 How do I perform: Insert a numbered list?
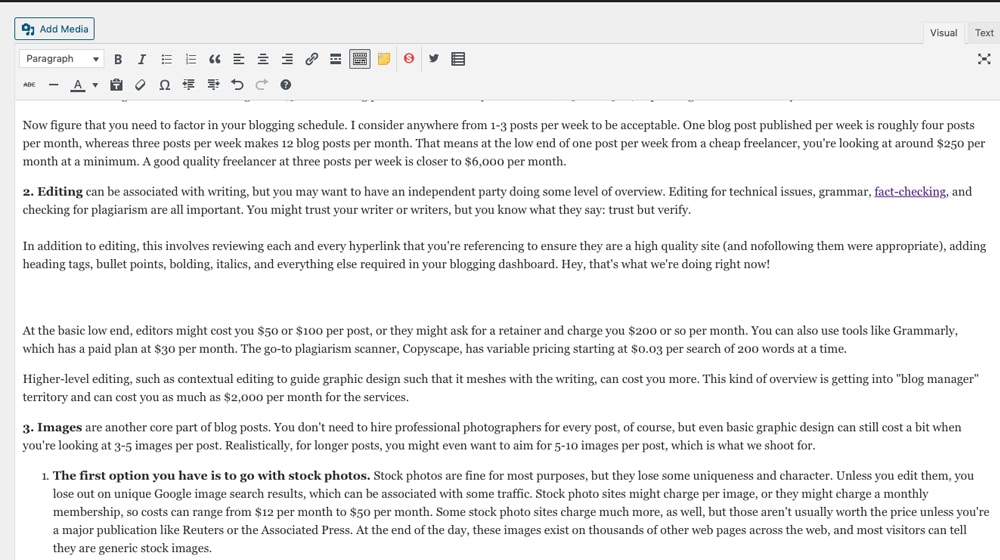click(191, 59)
